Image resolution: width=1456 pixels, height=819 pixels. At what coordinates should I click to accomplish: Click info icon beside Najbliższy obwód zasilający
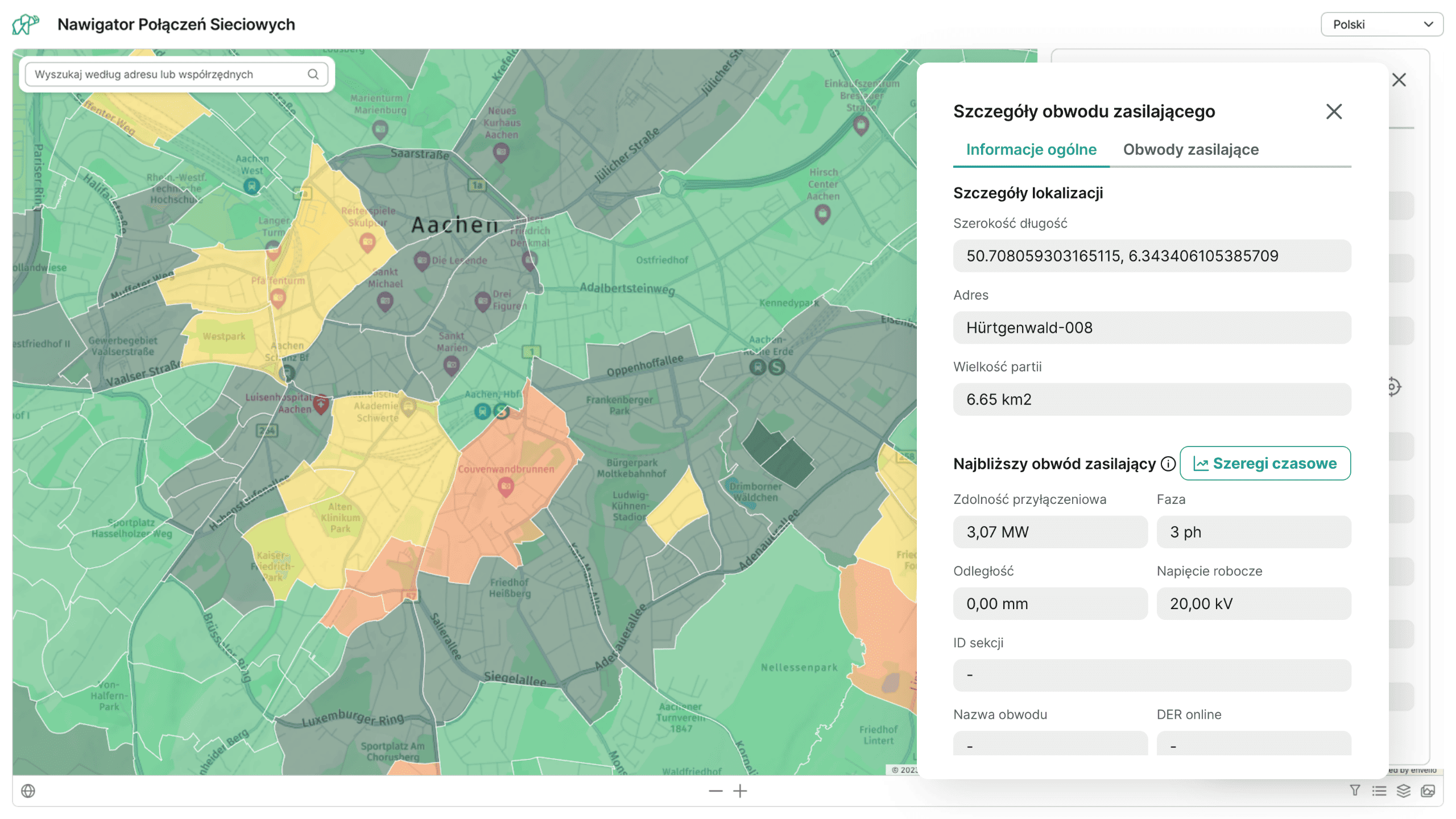1168,464
